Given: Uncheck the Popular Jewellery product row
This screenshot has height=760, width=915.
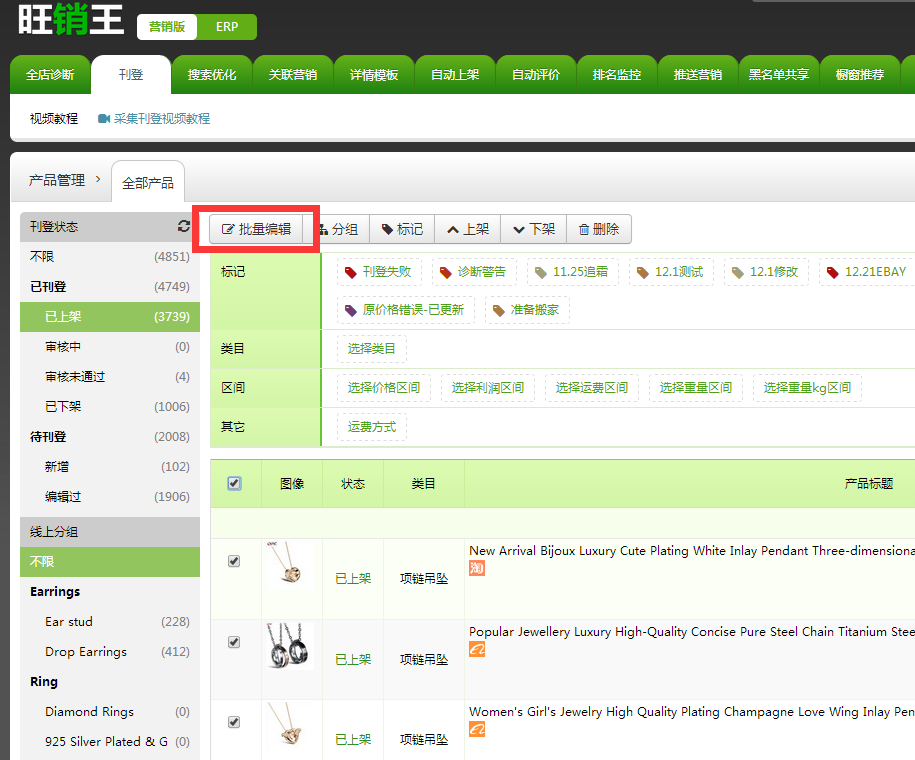Looking at the screenshot, I should click(x=234, y=642).
